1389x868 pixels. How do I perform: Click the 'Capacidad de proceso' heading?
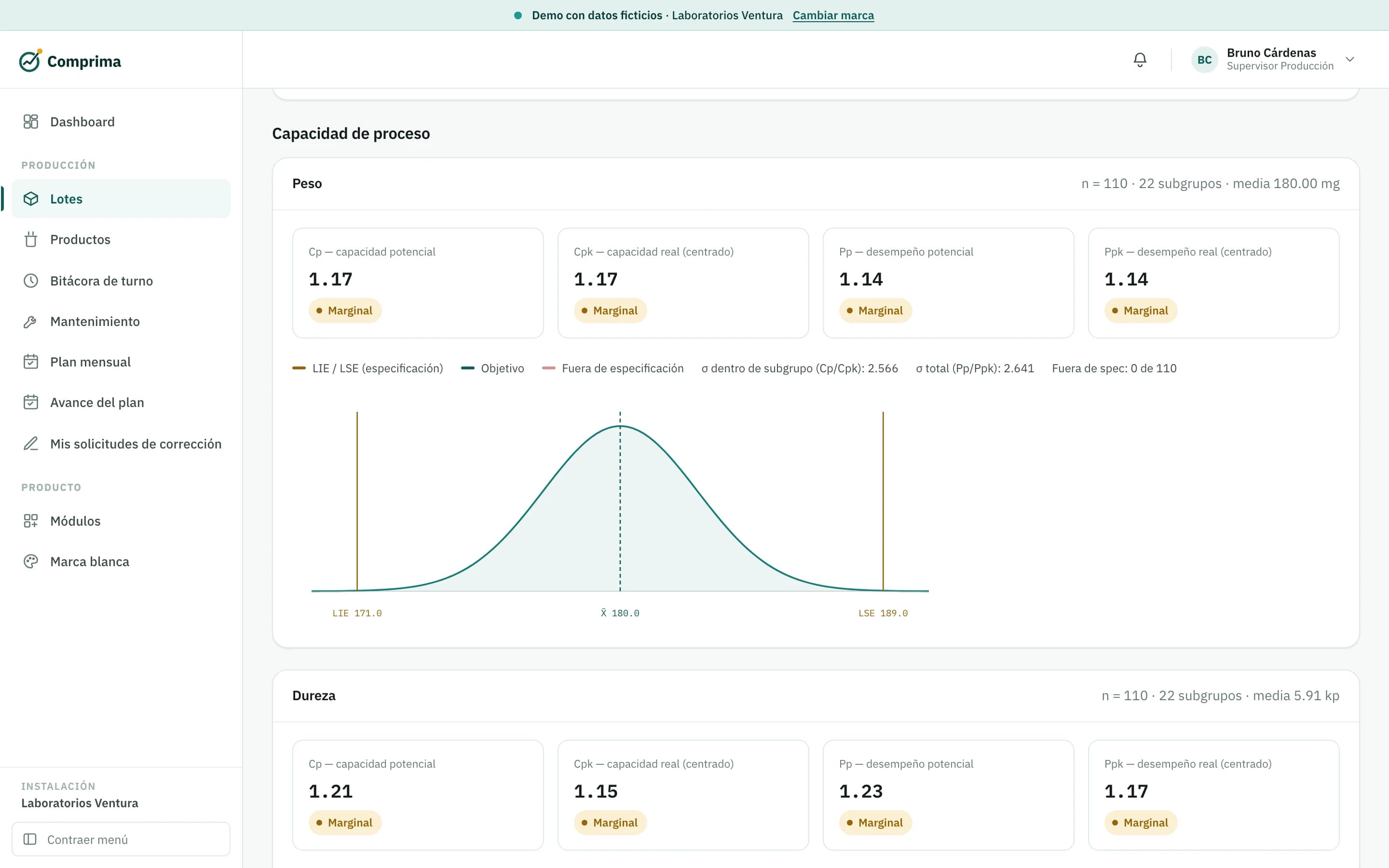click(351, 133)
